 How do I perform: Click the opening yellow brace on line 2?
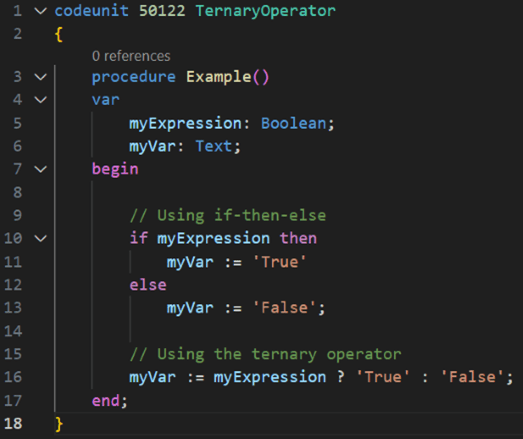pos(59,34)
